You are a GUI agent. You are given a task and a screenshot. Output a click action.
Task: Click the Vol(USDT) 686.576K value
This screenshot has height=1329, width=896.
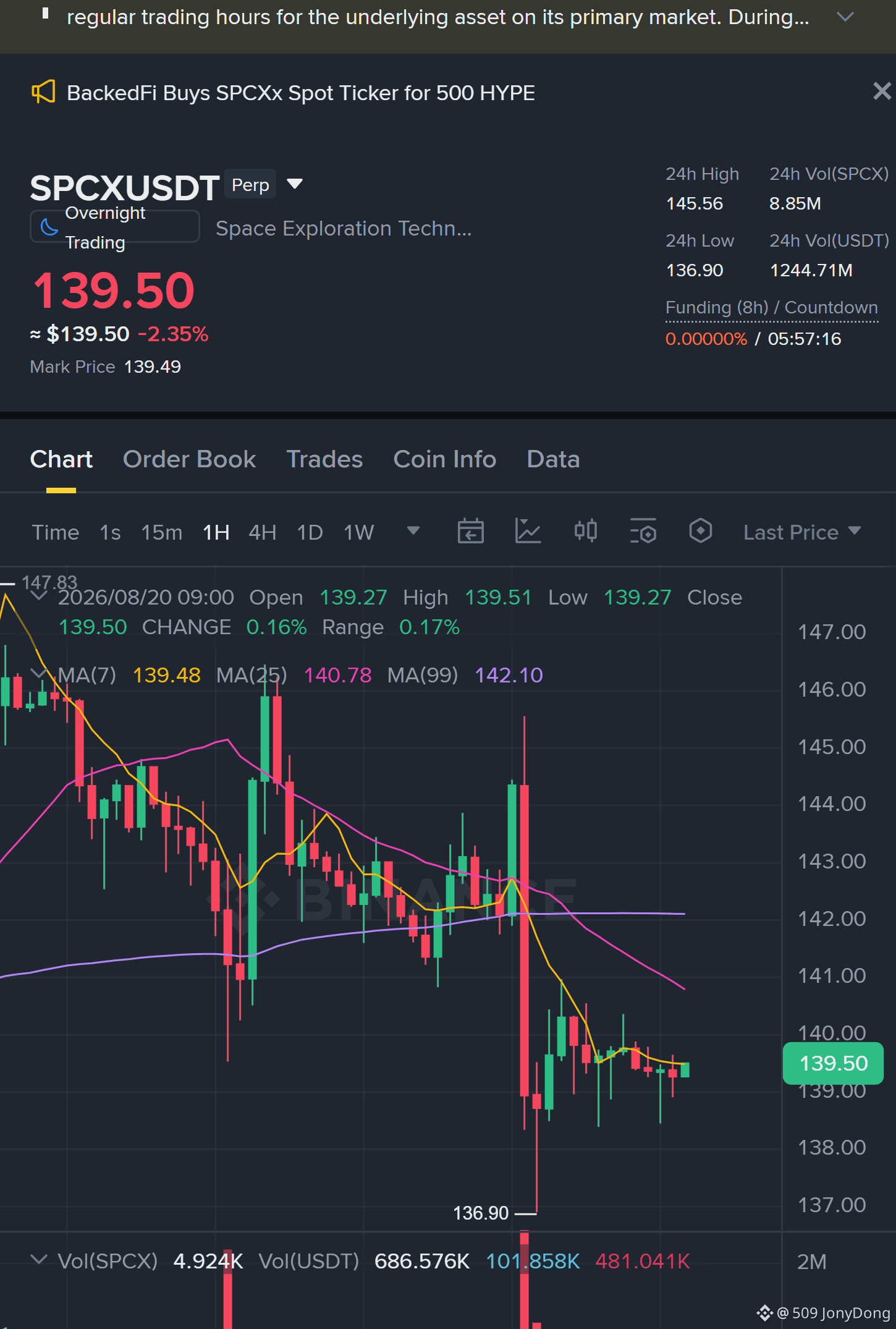click(422, 1261)
